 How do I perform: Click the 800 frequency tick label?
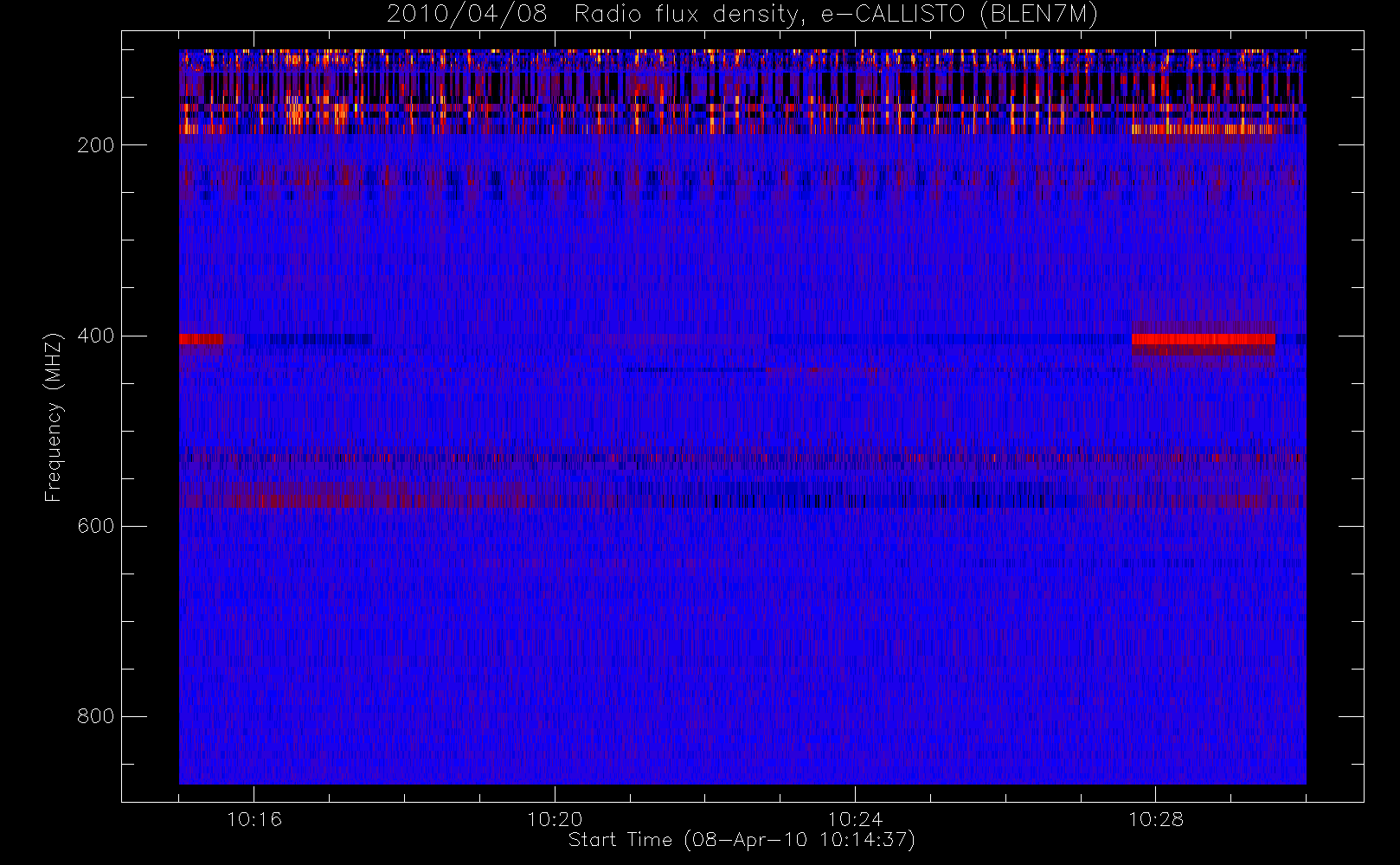click(x=95, y=716)
